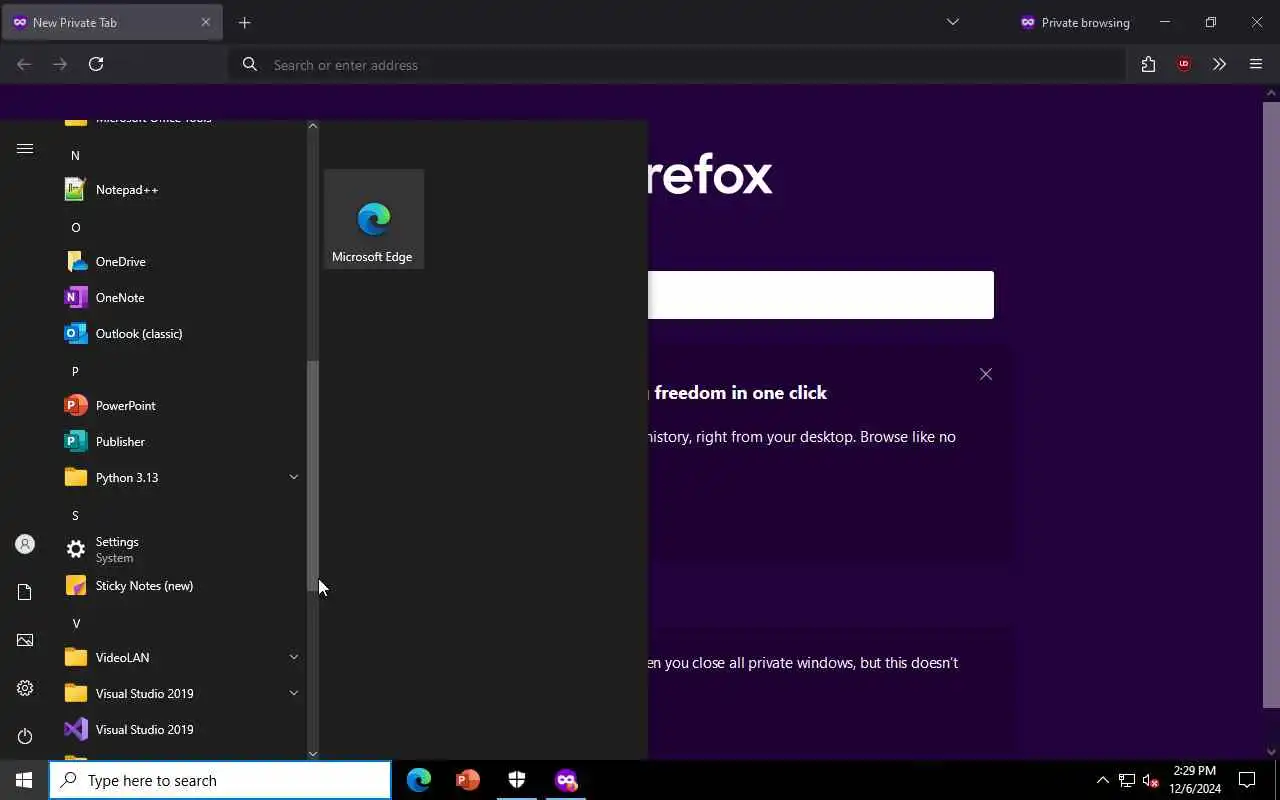Open the clock showing 2:29 PM
The image size is (1280, 800).
(1195, 780)
